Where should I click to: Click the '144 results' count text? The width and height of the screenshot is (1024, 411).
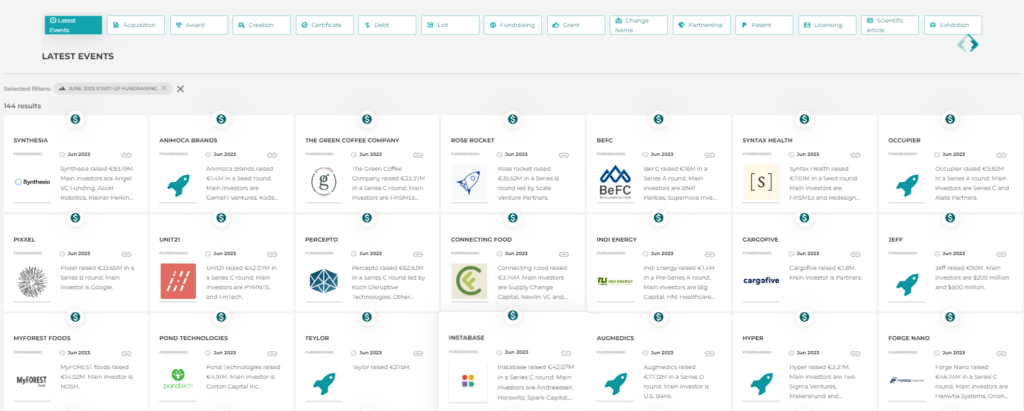click(23, 105)
